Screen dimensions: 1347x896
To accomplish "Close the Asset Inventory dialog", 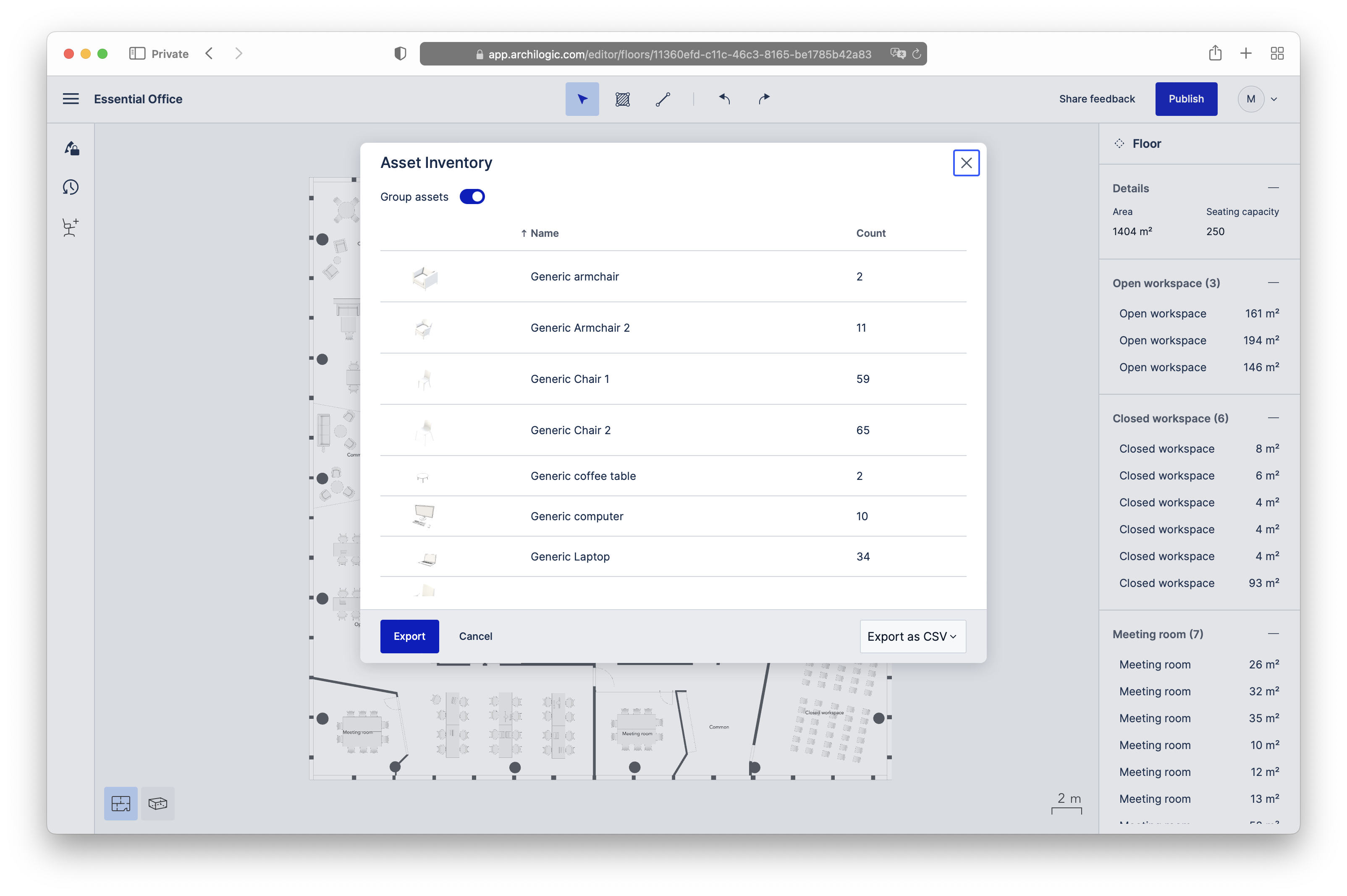I will click(x=966, y=163).
